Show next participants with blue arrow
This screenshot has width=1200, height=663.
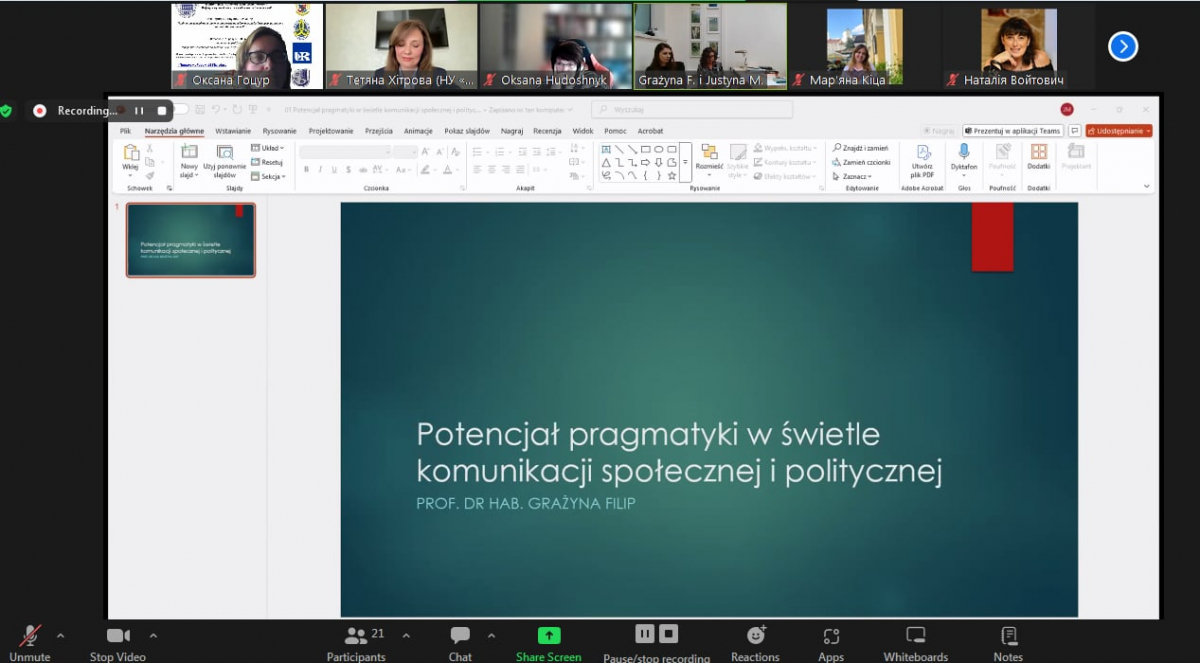click(1123, 46)
